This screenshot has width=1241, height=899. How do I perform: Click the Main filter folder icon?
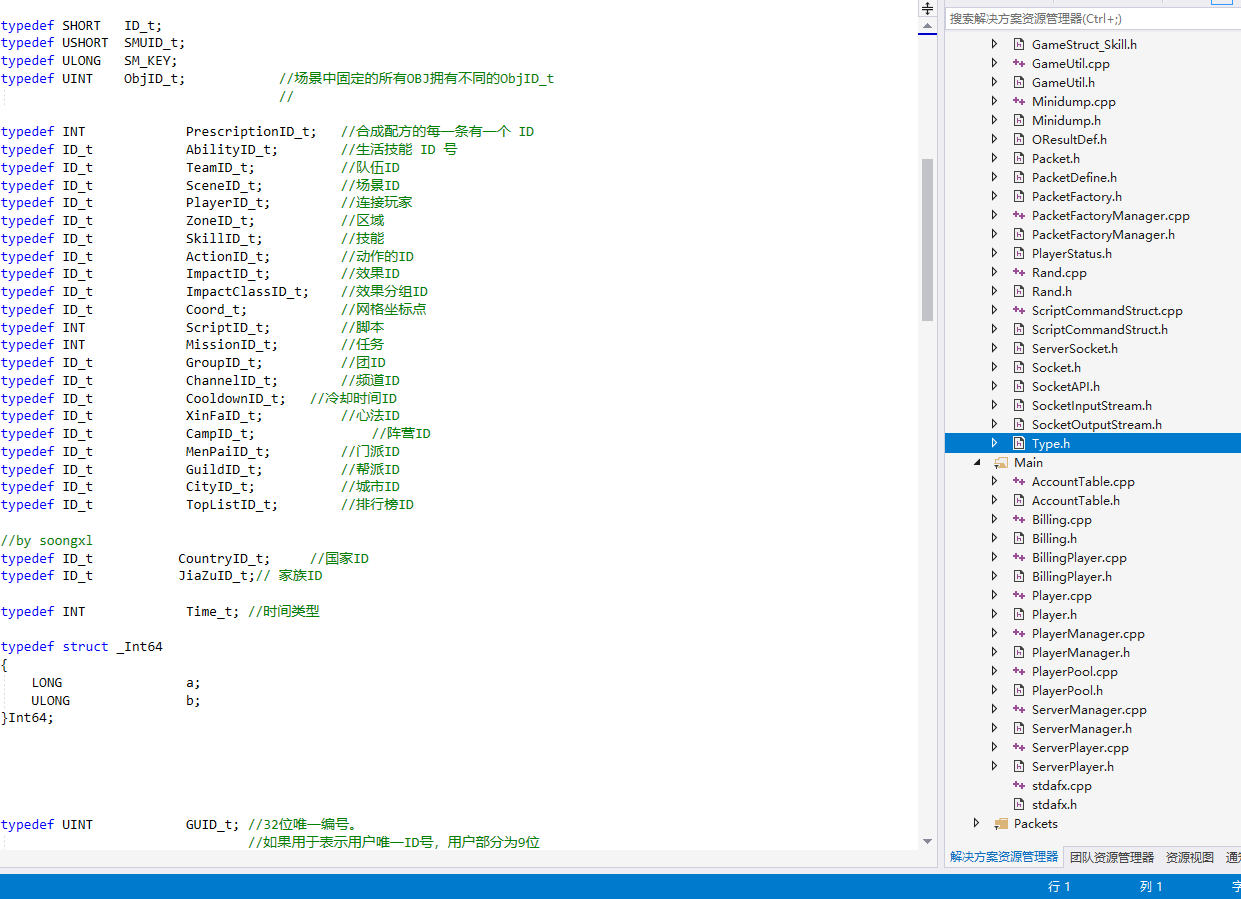[x=1001, y=462]
